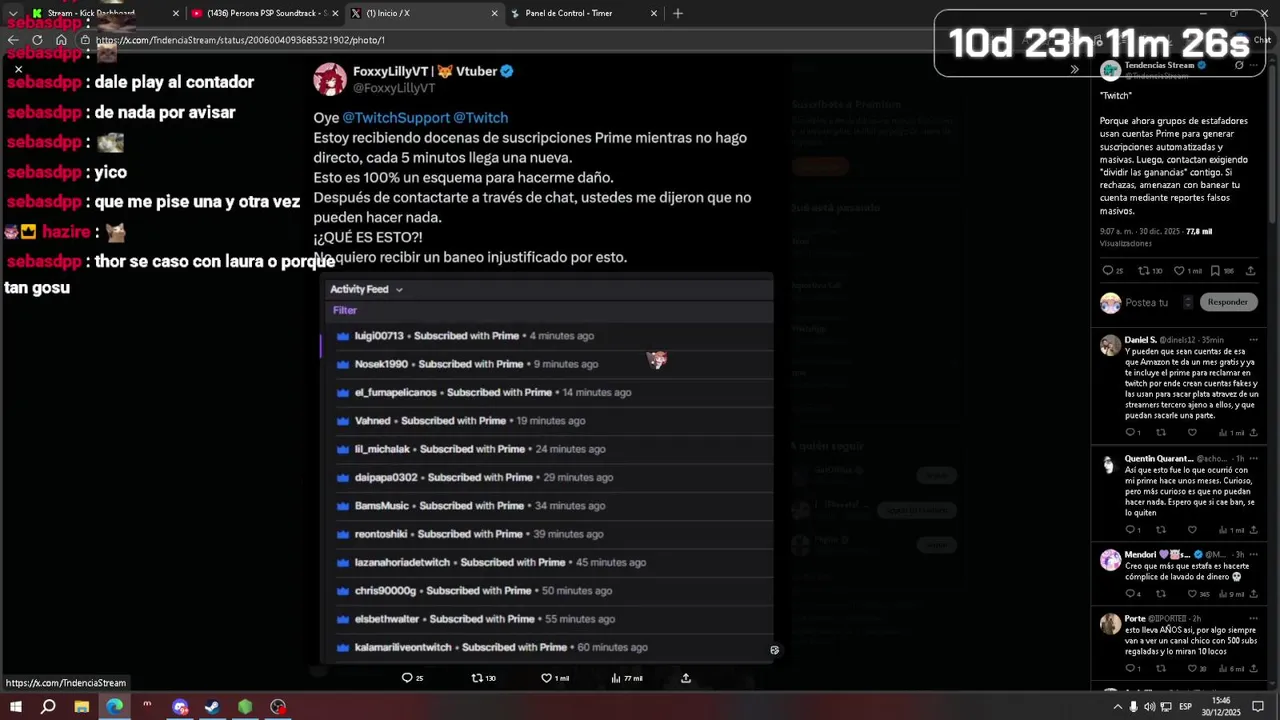Open Porte reply options menu
The width and height of the screenshot is (1280, 720).
[x=1253, y=618]
